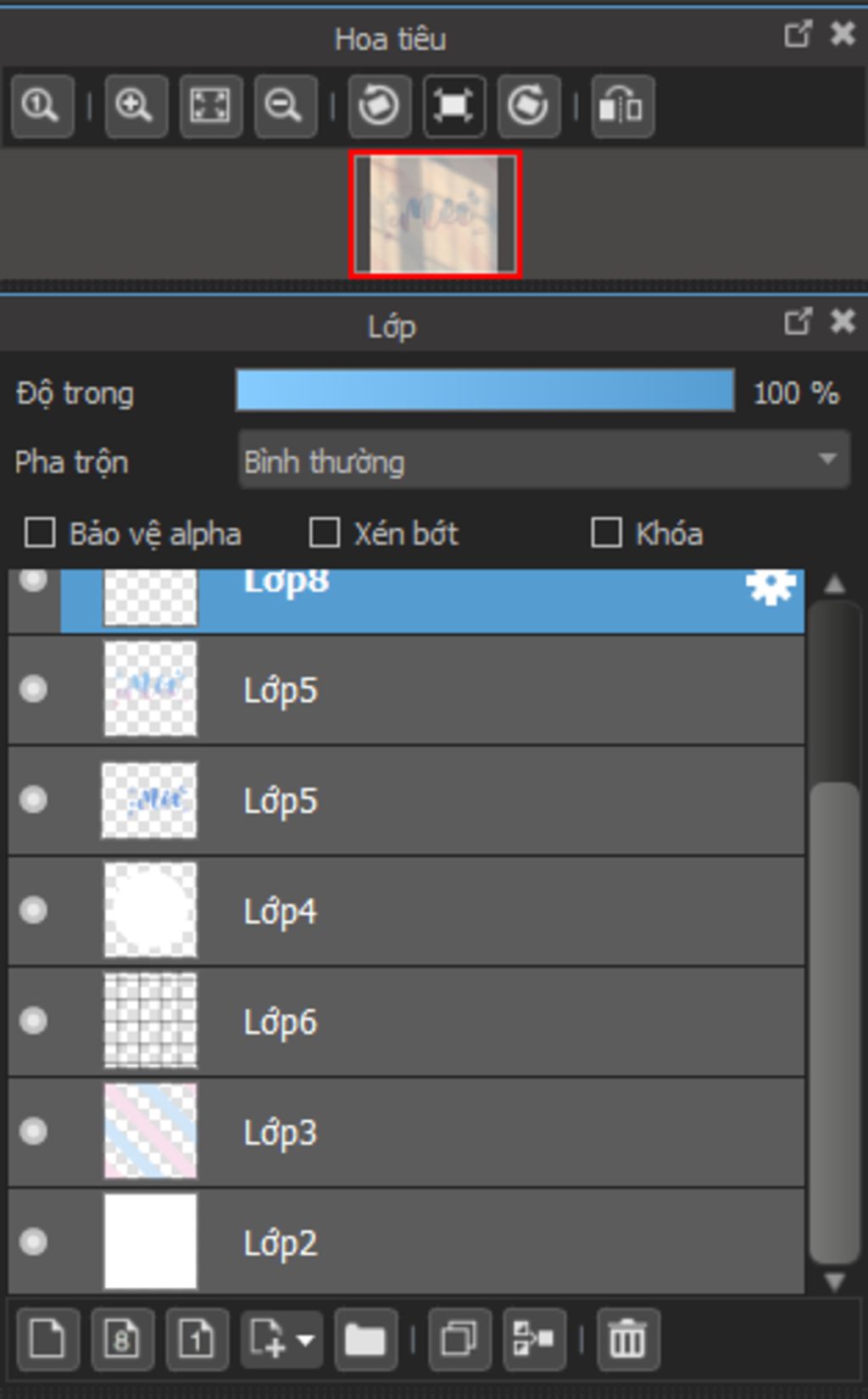Toggle the Xén bớt checkbox
Image resolution: width=868 pixels, height=1399 pixels.
point(325,533)
